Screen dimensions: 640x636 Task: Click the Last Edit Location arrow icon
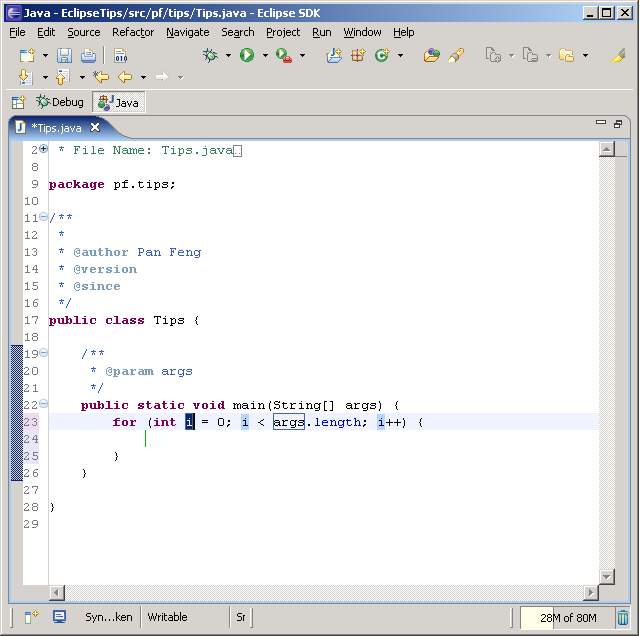(101, 77)
